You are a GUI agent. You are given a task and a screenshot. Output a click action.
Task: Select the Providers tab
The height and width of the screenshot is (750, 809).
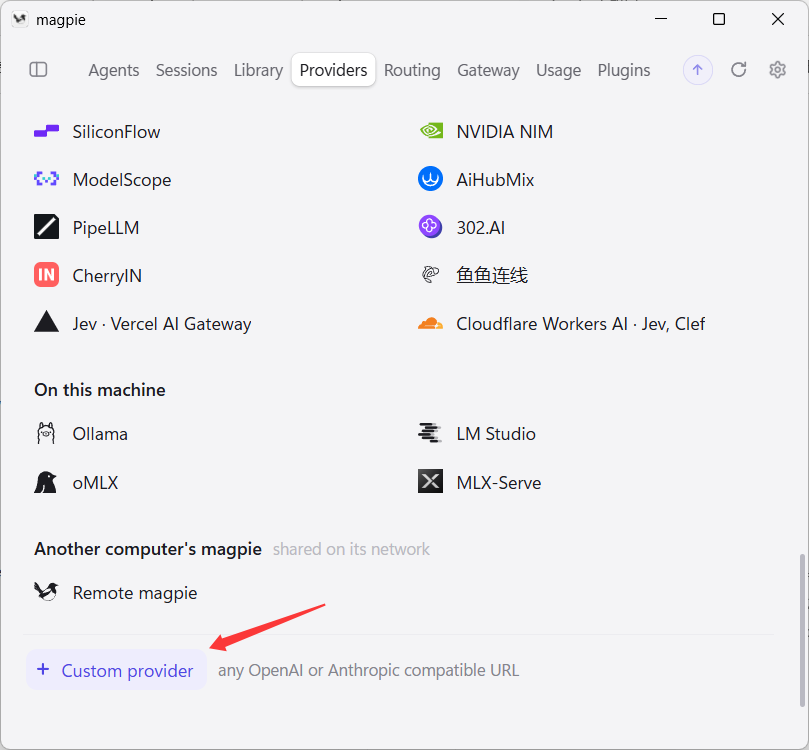point(333,70)
